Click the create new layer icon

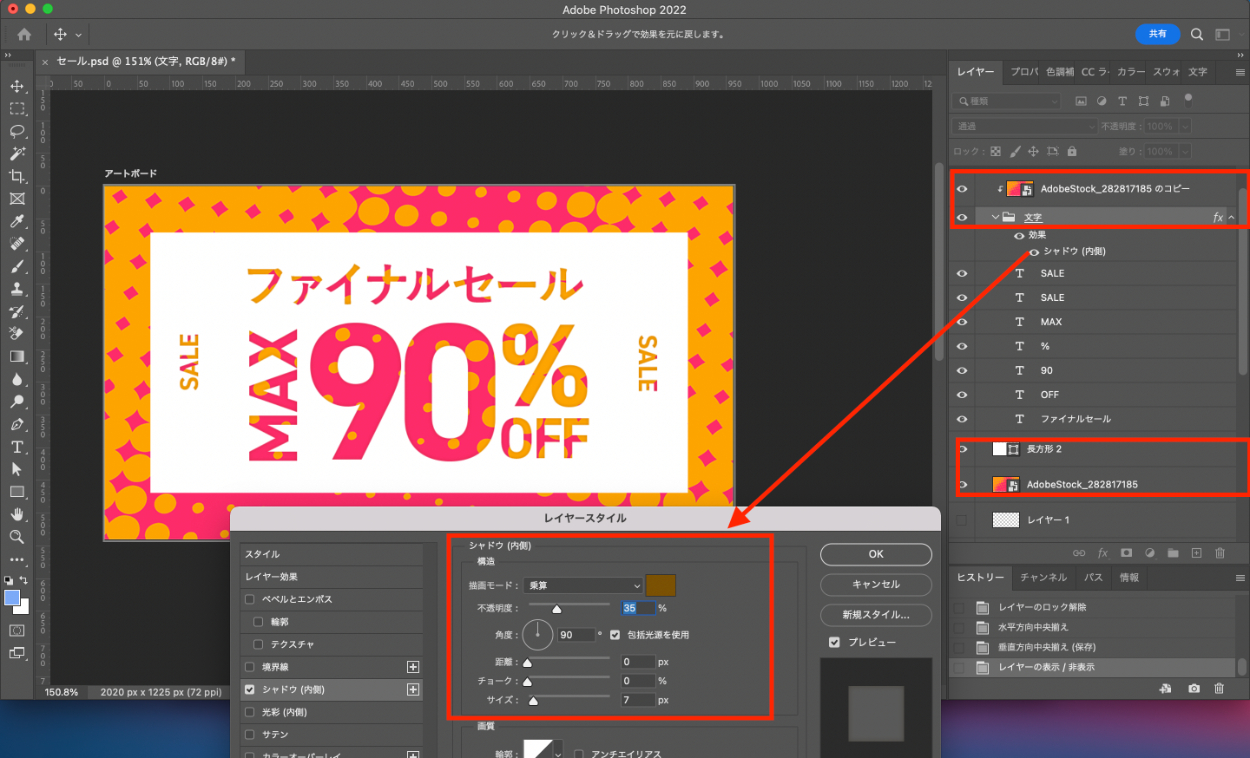(x=1195, y=552)
